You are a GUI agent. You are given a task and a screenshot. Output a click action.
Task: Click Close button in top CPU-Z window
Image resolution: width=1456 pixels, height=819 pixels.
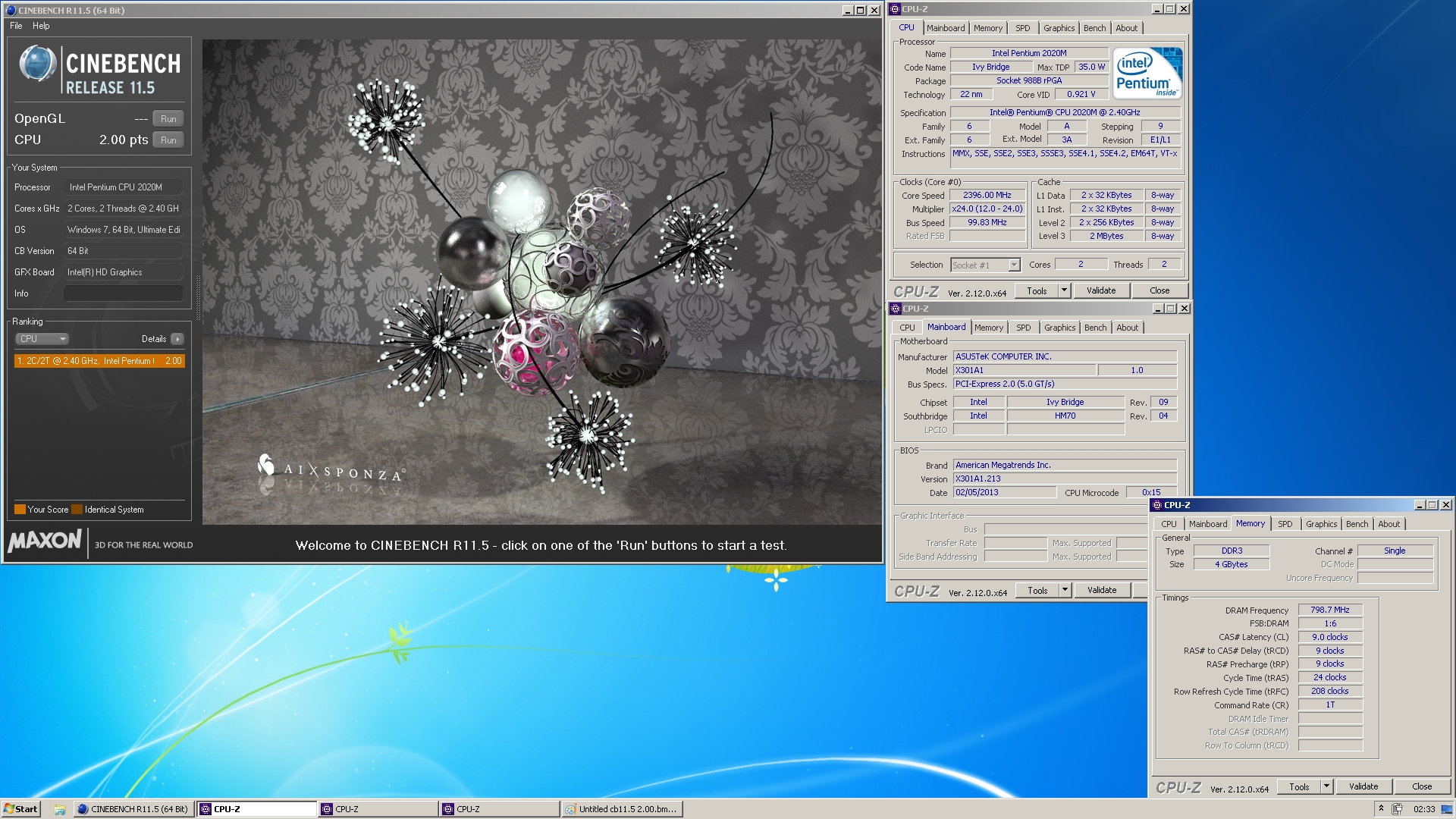(x=1159, y=290)
